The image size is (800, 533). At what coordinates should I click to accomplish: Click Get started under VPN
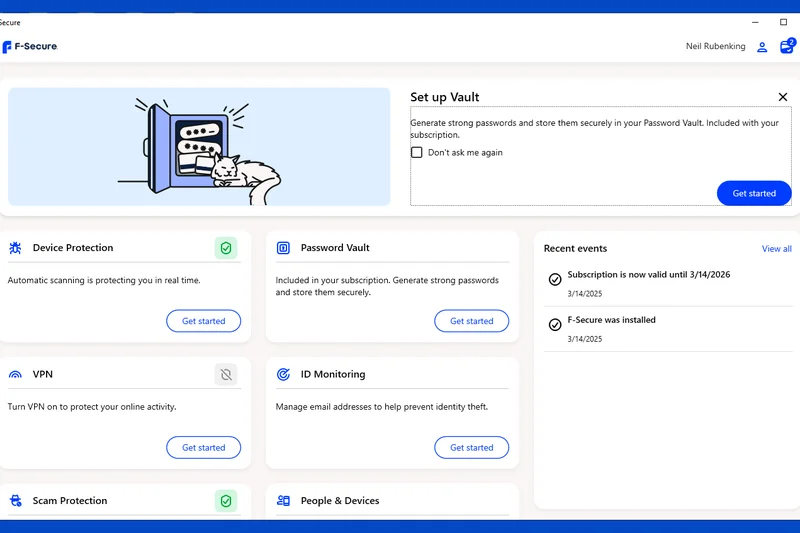point(203,448)
